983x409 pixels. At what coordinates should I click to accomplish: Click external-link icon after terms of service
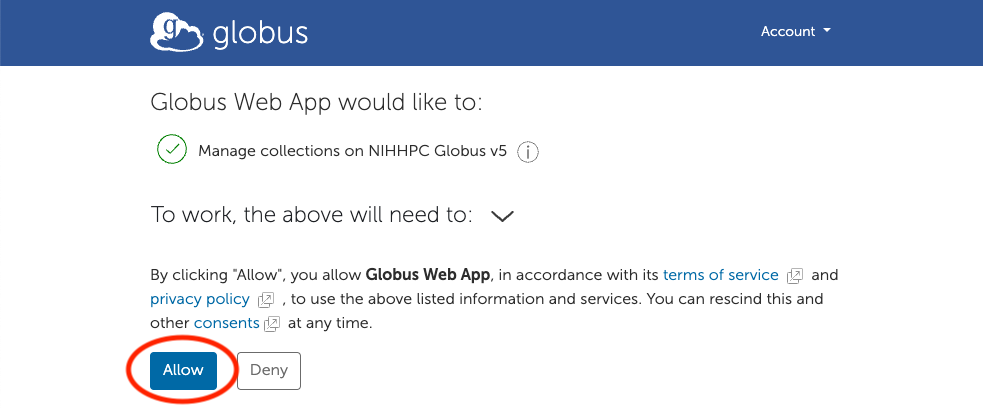click(795, 275)
